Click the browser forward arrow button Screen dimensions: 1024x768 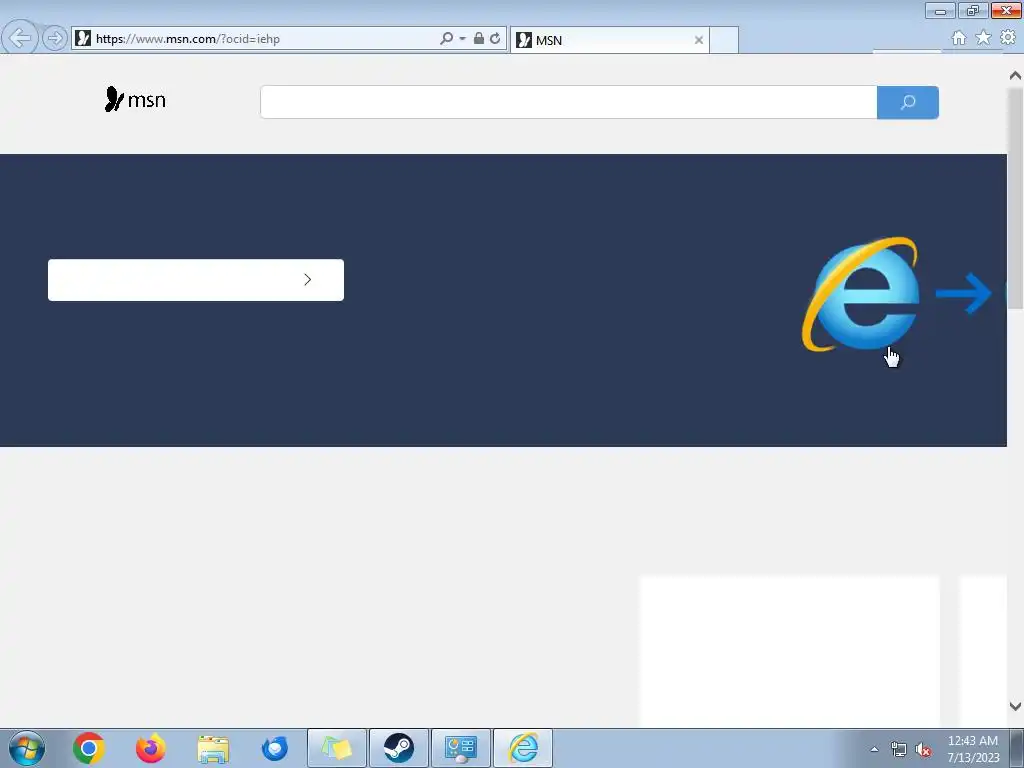tap(55, 39)
